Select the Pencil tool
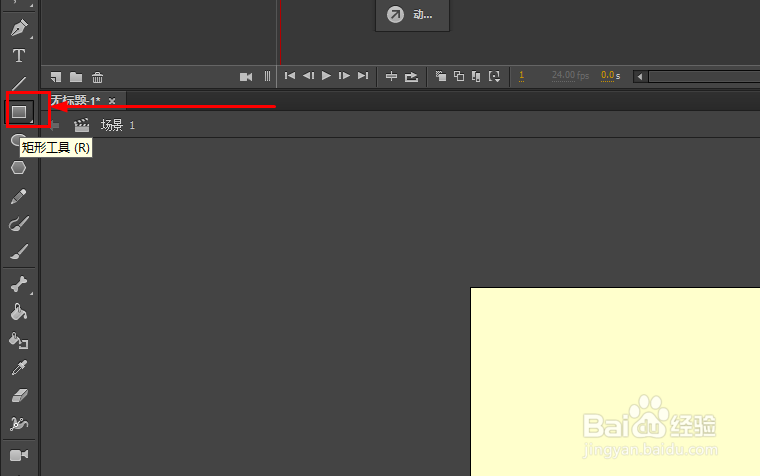 click(18, 196)
